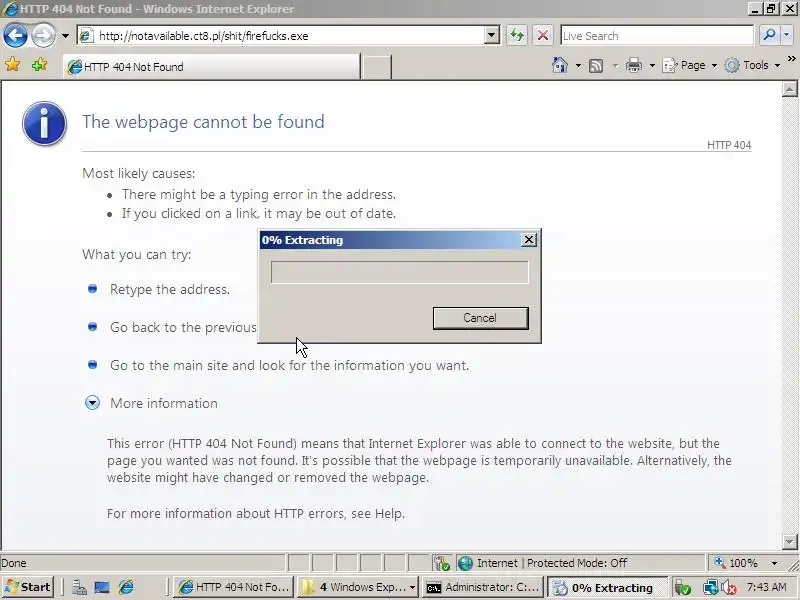
Task: Open the Start menu
Action: [x=28, y=587]
